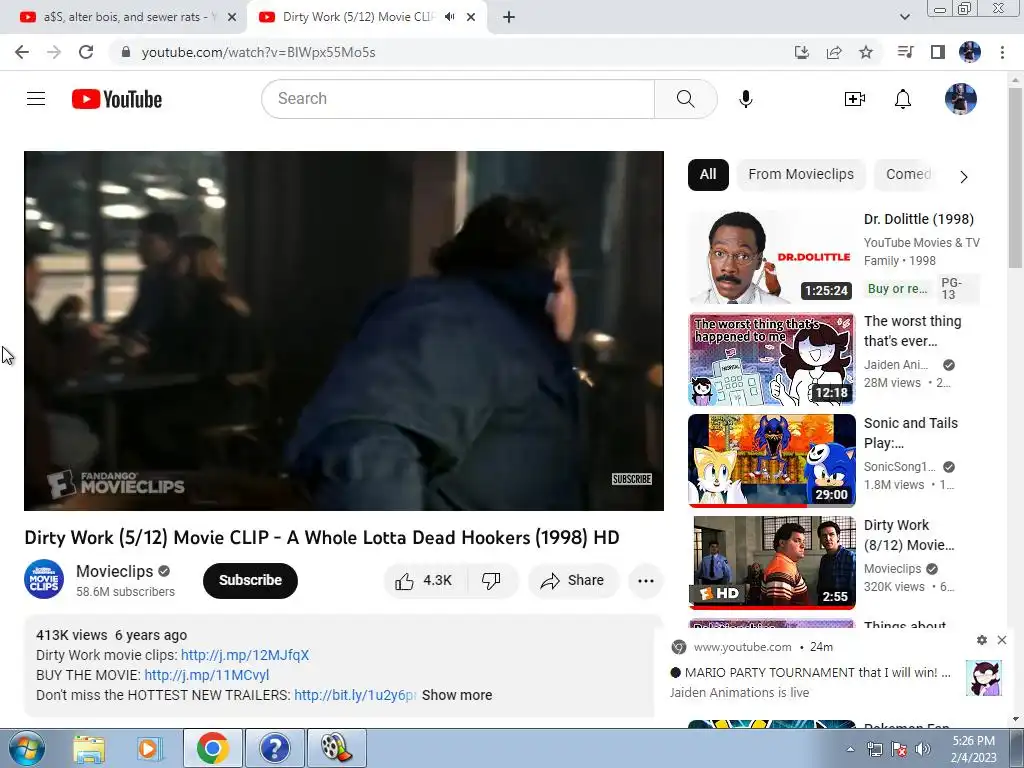
Task: Expand description with Show more
Action: (x=456, y=695)
